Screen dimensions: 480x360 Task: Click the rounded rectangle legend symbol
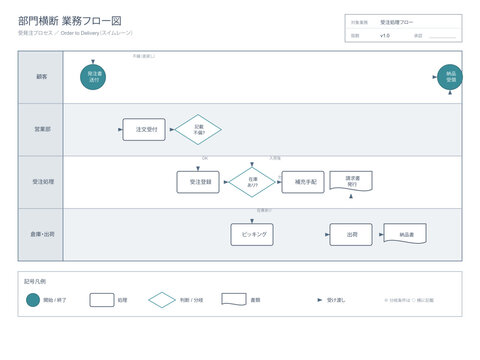click(x=102, y=300)
